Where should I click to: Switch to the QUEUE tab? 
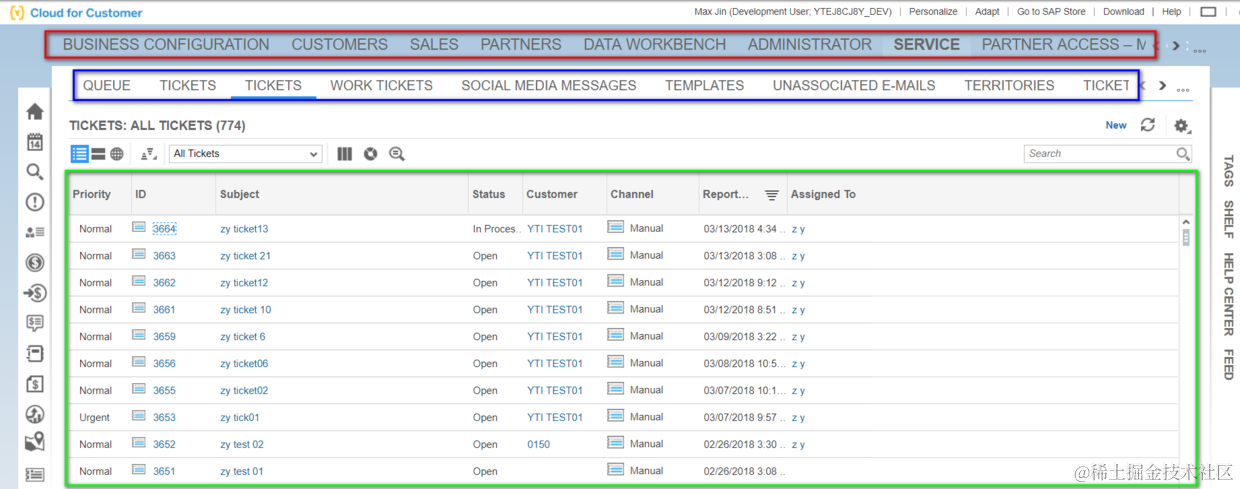(x=107, y=86)
